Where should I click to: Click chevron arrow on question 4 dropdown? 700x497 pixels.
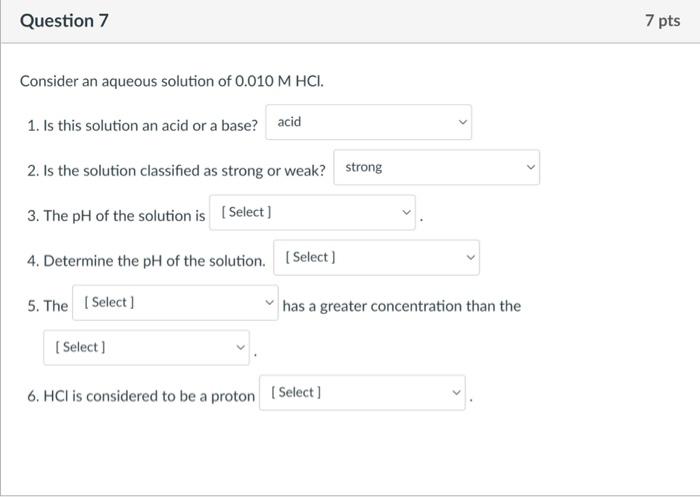470,258
